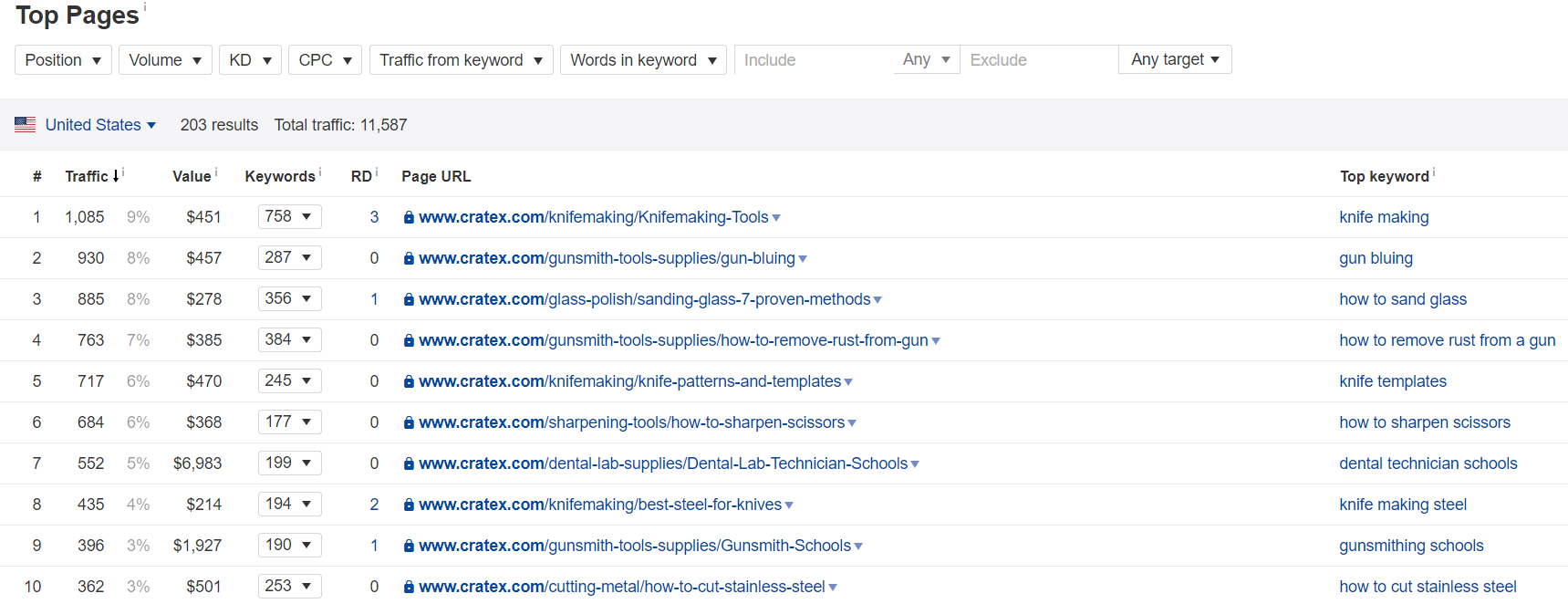Viewport: 1568px width, 604px height.
Task: Change country from United States
Action: (100, 125)
